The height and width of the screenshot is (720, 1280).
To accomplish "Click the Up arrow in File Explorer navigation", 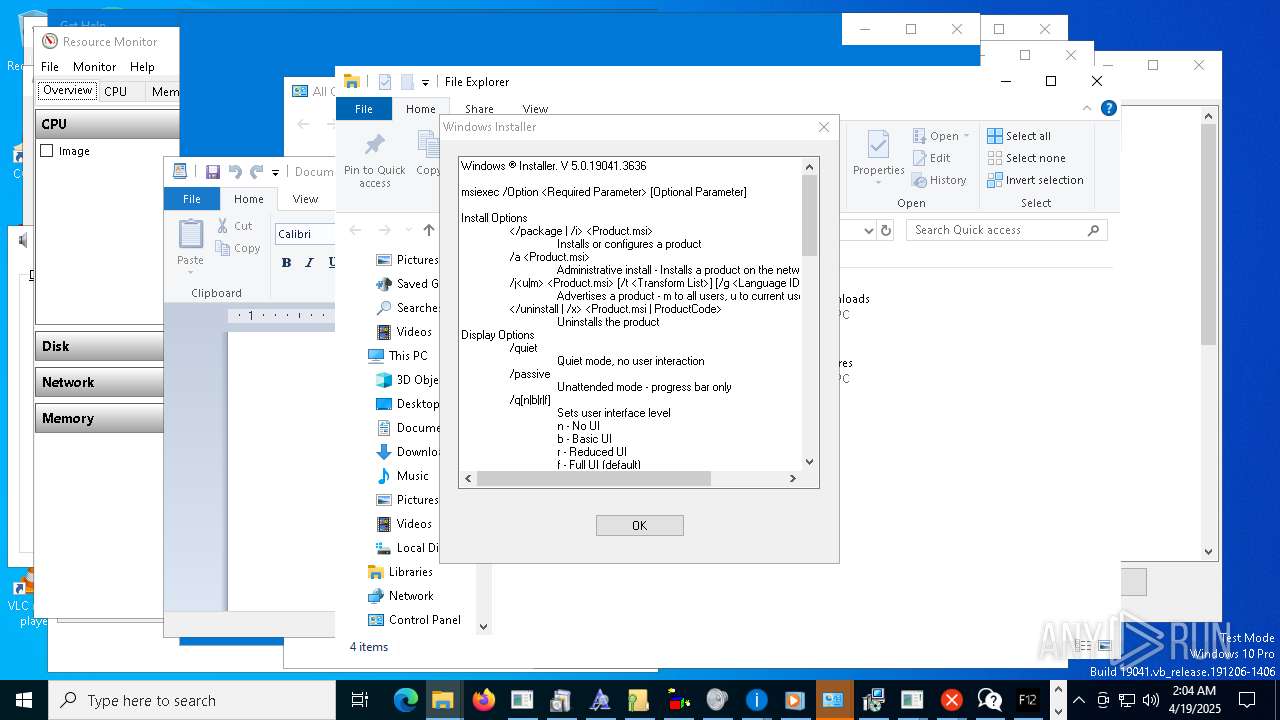I will [429, 230].
